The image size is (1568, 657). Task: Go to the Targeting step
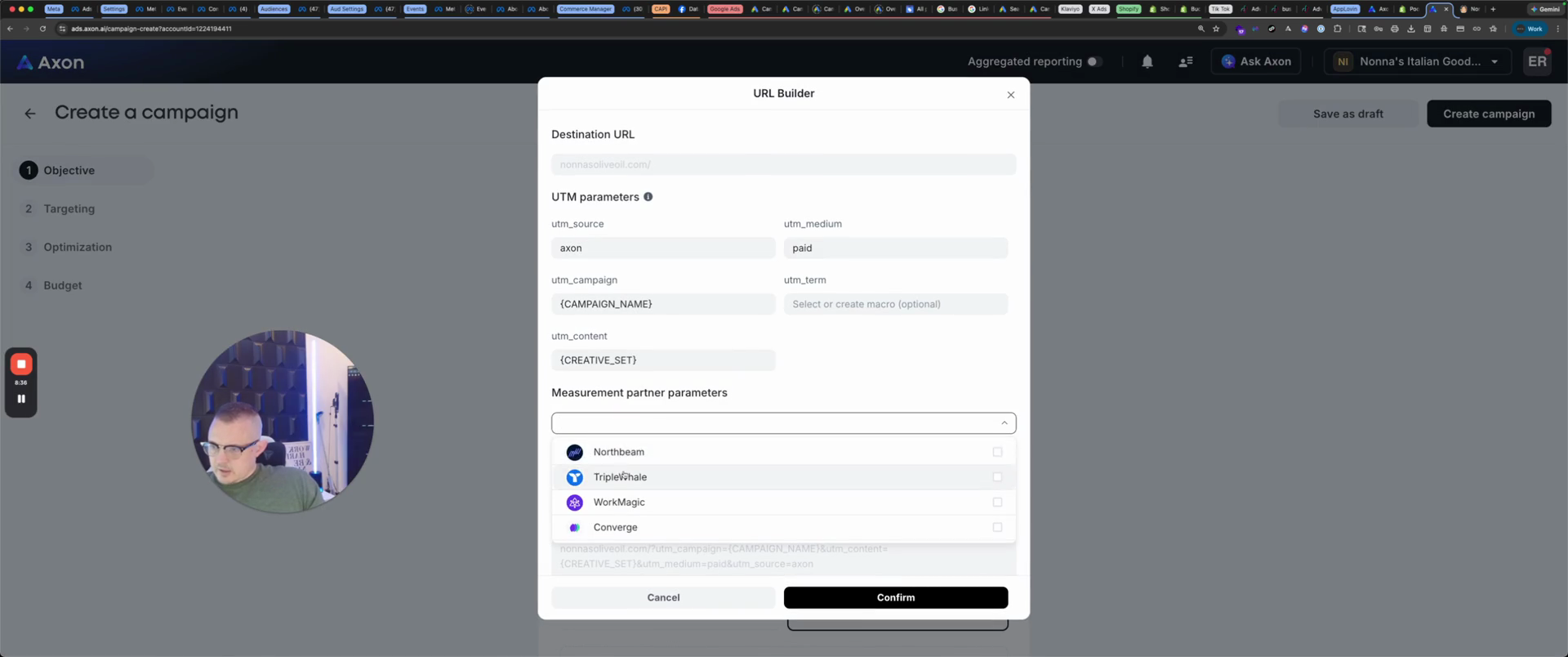tap(69, 209)
